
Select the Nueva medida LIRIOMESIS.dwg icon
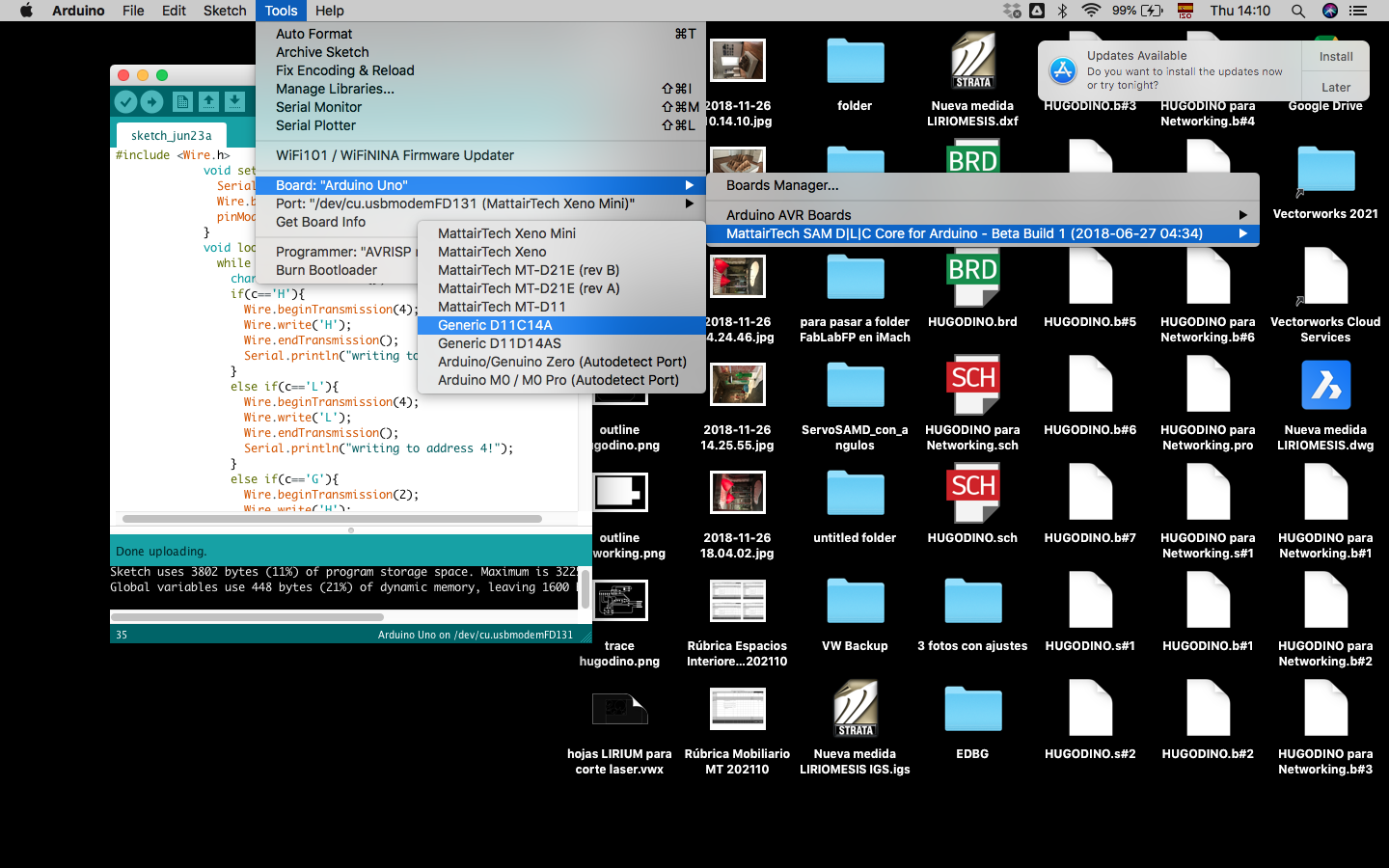[x=1325, y=386]
